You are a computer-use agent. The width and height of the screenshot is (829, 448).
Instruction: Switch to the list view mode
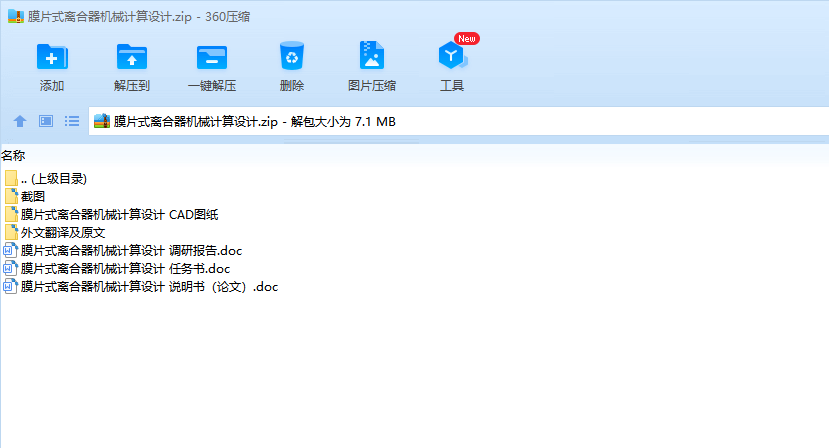pos(72,121)
